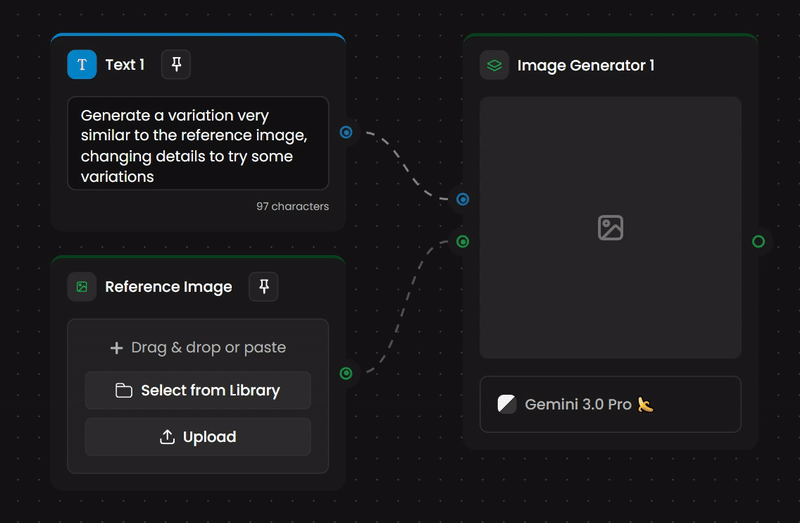Click the Reference Image title label

168,287
